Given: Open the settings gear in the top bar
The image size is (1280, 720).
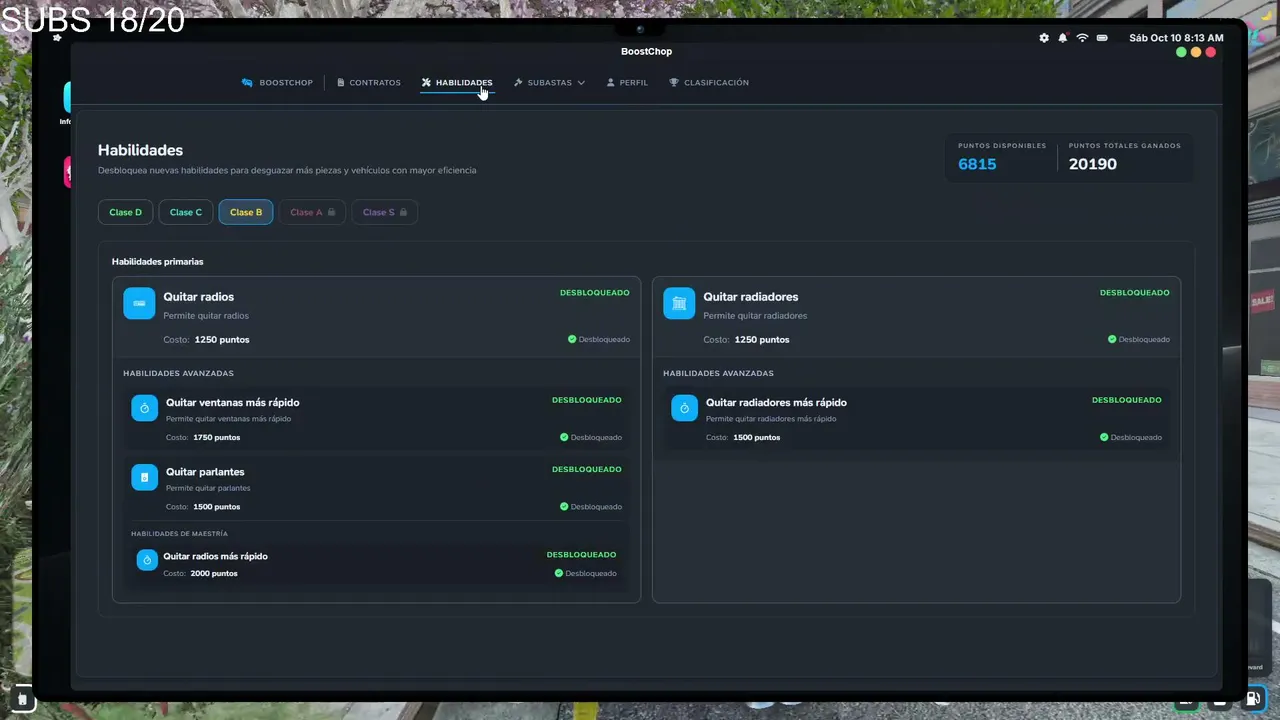Looking at the screenshot, I should (x=1044, y=38).
